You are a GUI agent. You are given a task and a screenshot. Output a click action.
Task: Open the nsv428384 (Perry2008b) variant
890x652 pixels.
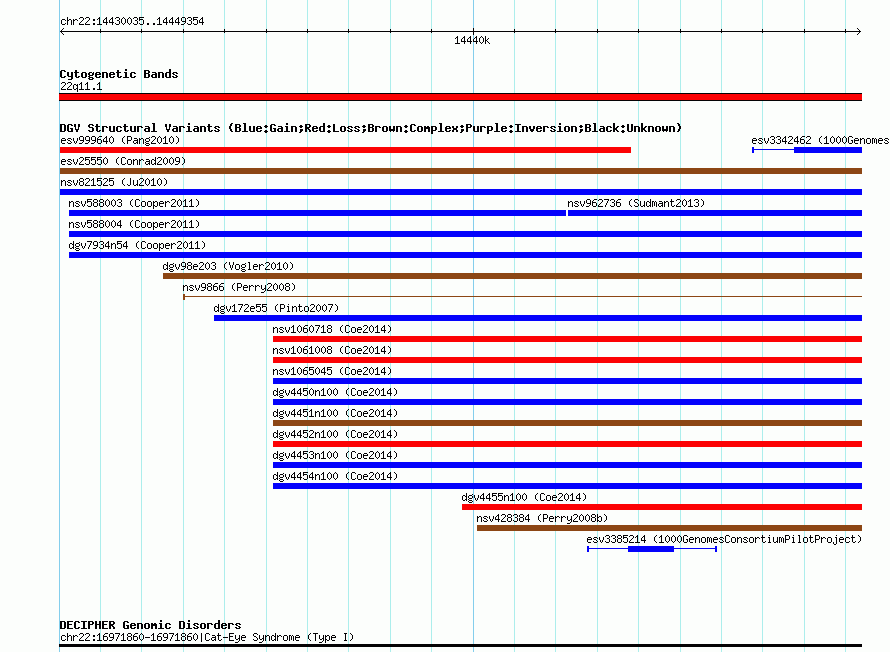pos(542,518)
